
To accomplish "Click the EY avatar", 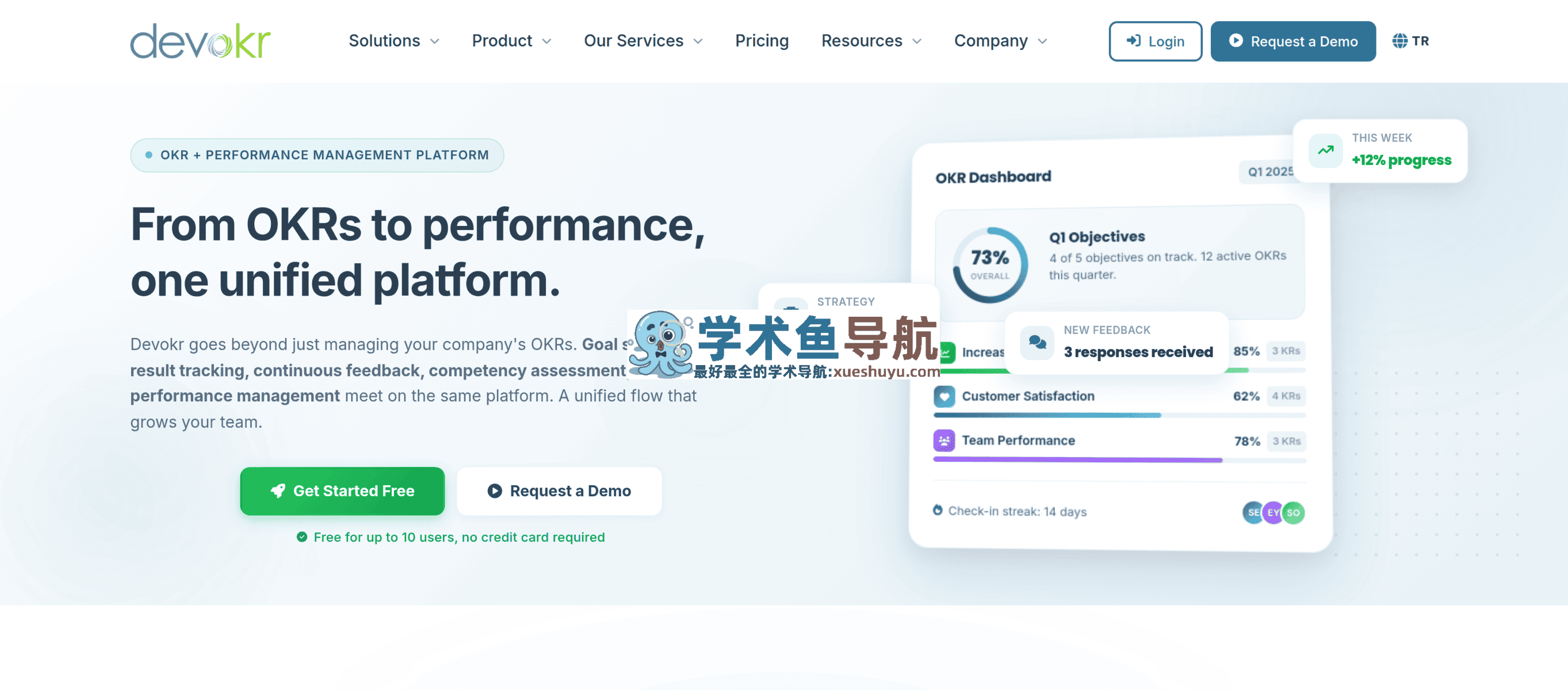I will (x=1273, y=512).
